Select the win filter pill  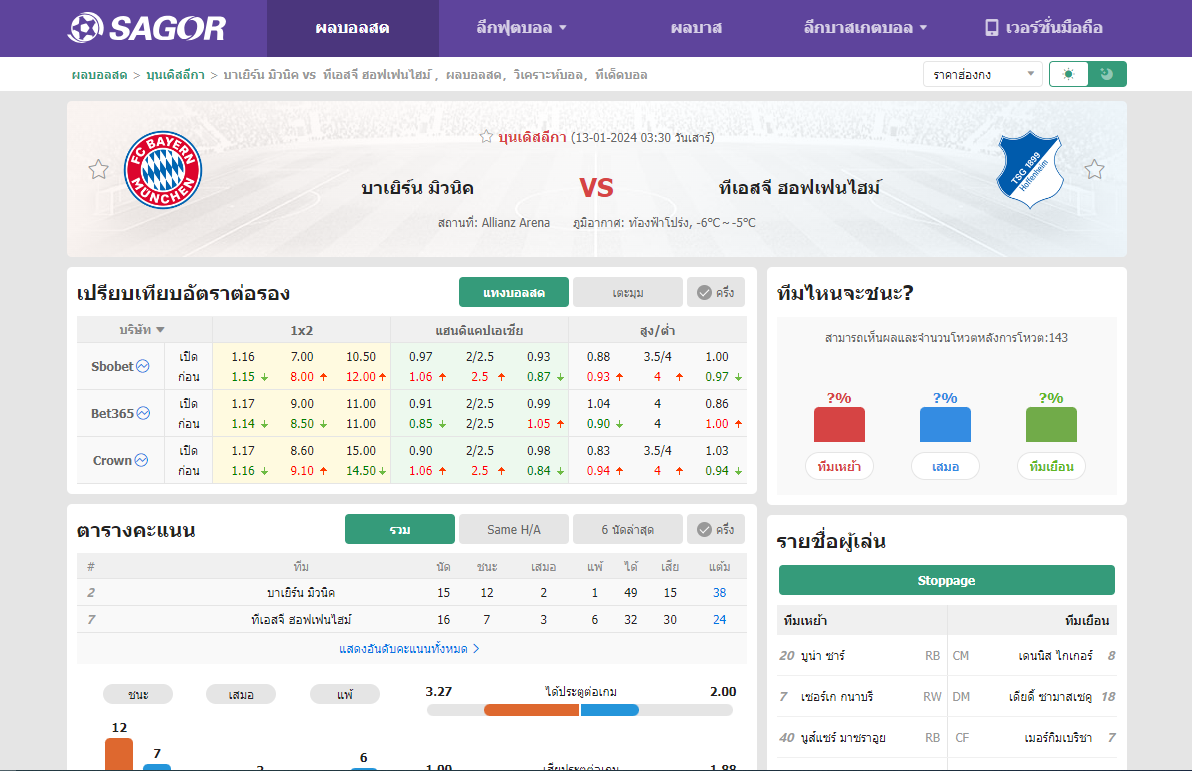[x=138, y=694]
